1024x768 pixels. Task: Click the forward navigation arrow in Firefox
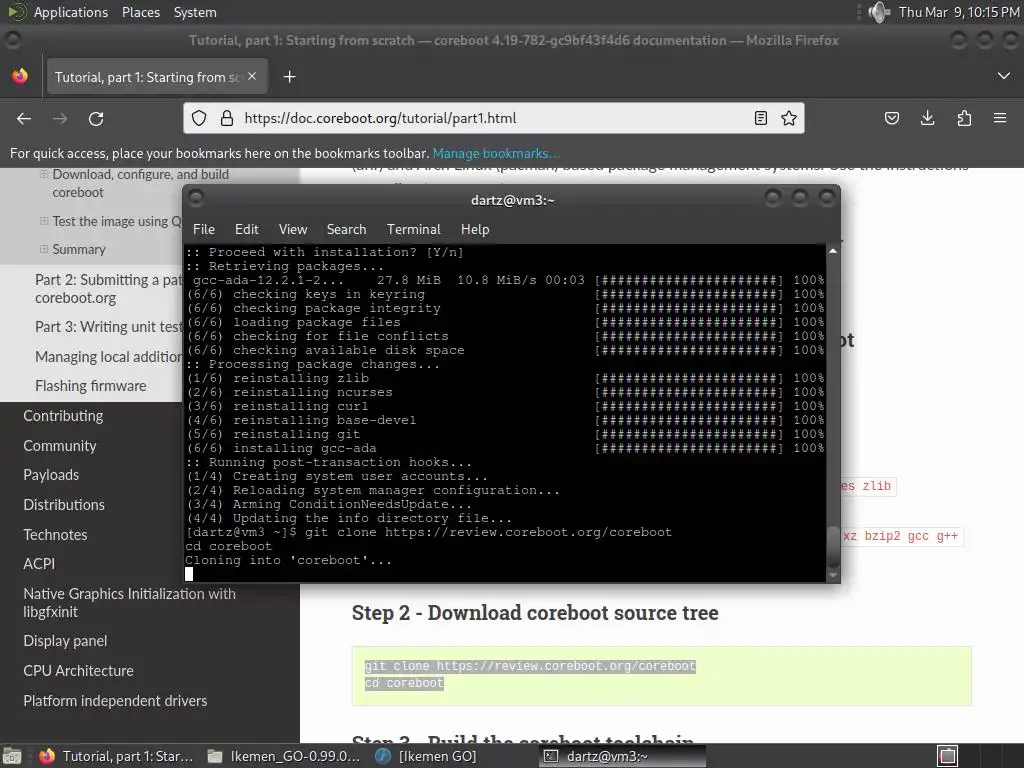coord(60,119)
